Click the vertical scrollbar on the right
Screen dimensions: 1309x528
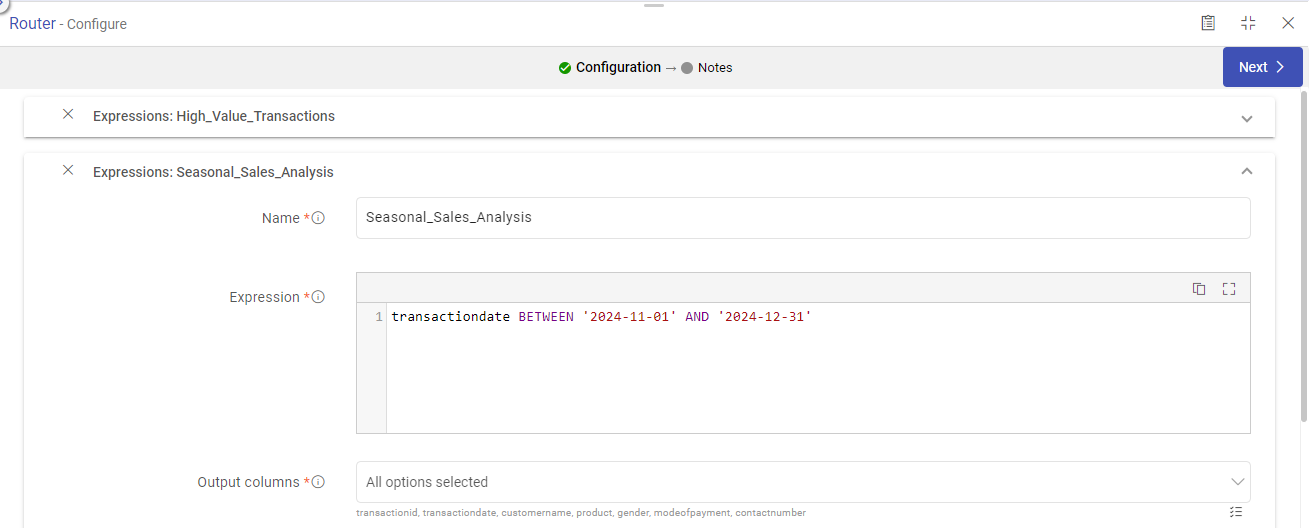pyautogui.click(x=1303, y=250)
